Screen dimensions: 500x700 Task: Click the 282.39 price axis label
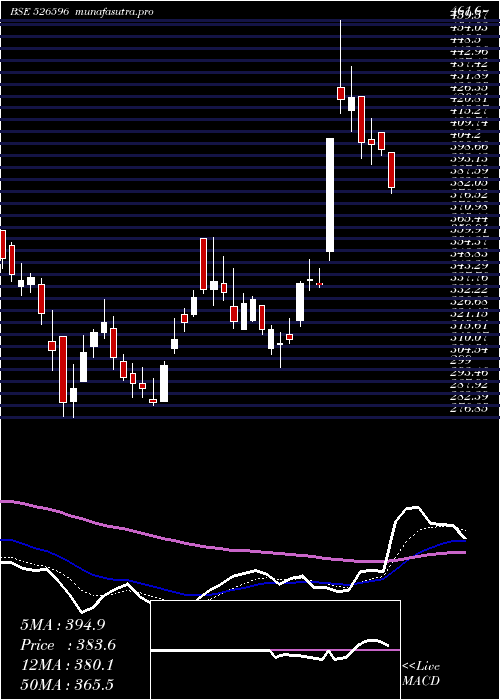pos(469,397)
